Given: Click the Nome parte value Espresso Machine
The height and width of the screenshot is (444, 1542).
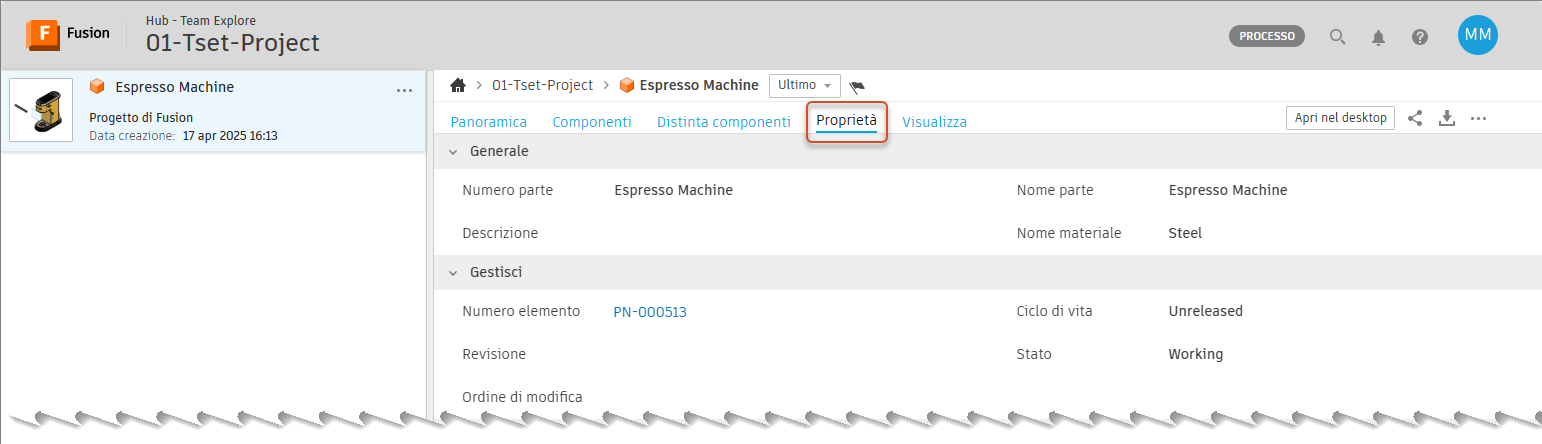Looking at the screenshot, I should [x=1228, y=190].
